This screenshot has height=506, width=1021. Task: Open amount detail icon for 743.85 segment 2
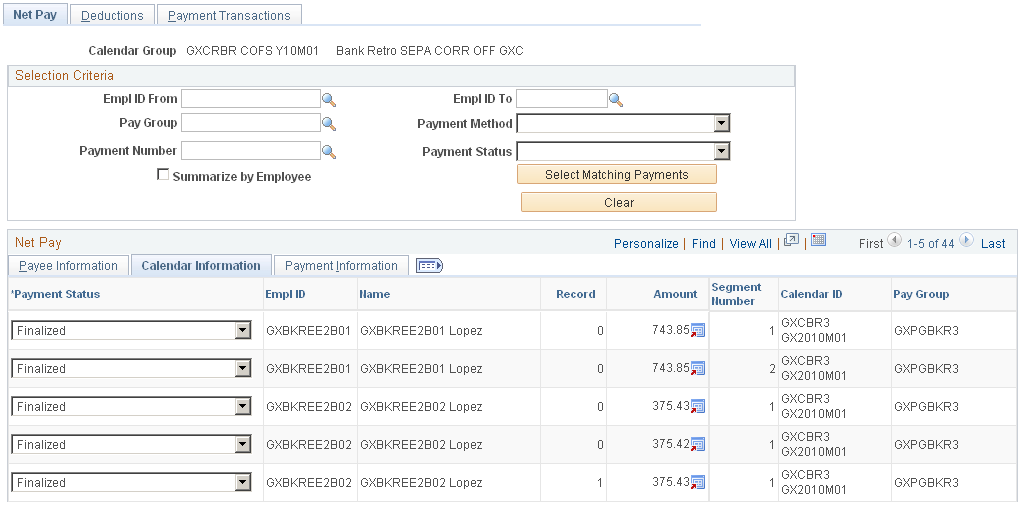tap(697, 369)
